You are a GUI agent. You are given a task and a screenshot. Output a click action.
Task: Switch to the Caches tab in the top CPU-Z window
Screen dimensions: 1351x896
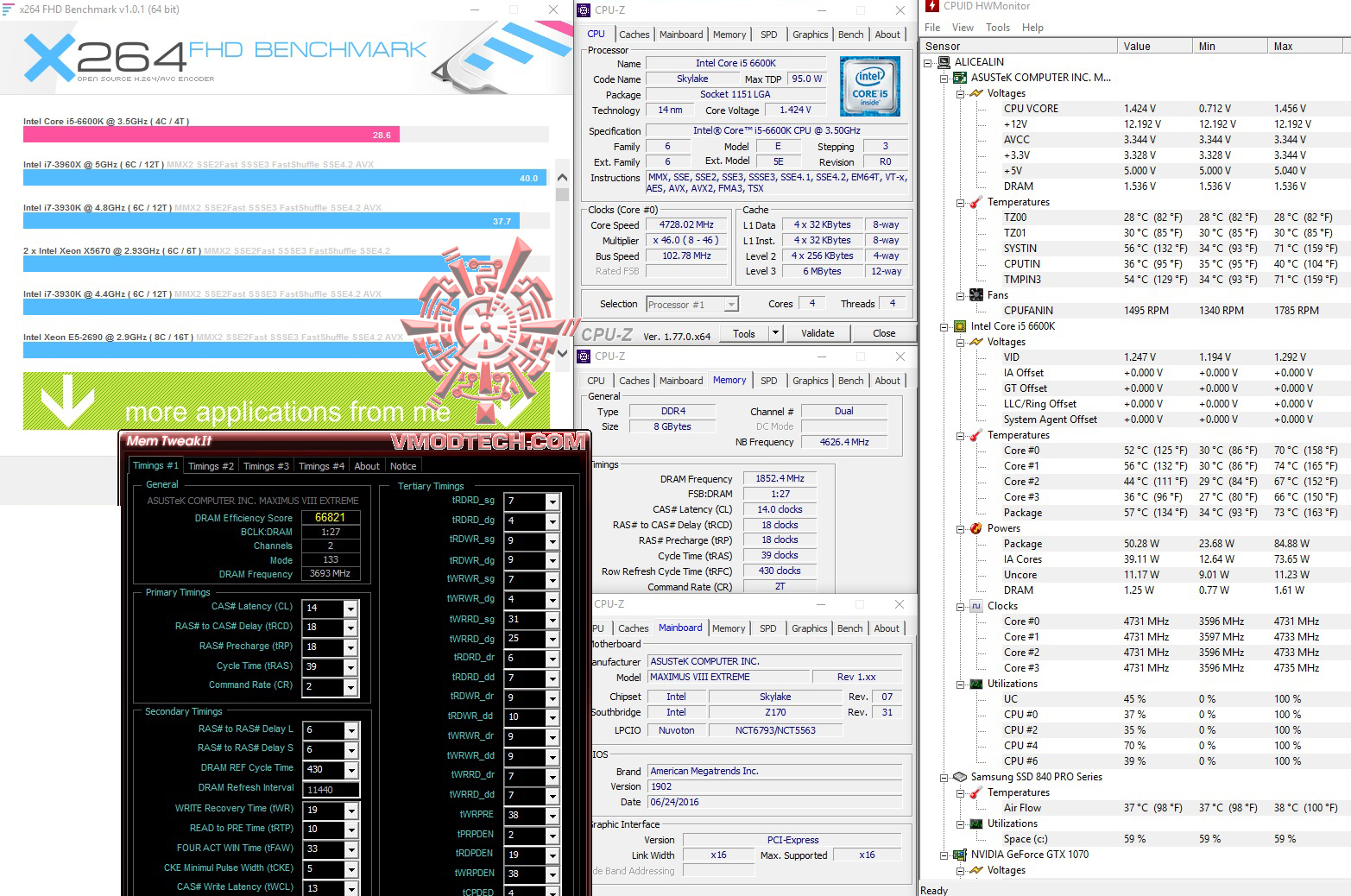tap(634, 35)
